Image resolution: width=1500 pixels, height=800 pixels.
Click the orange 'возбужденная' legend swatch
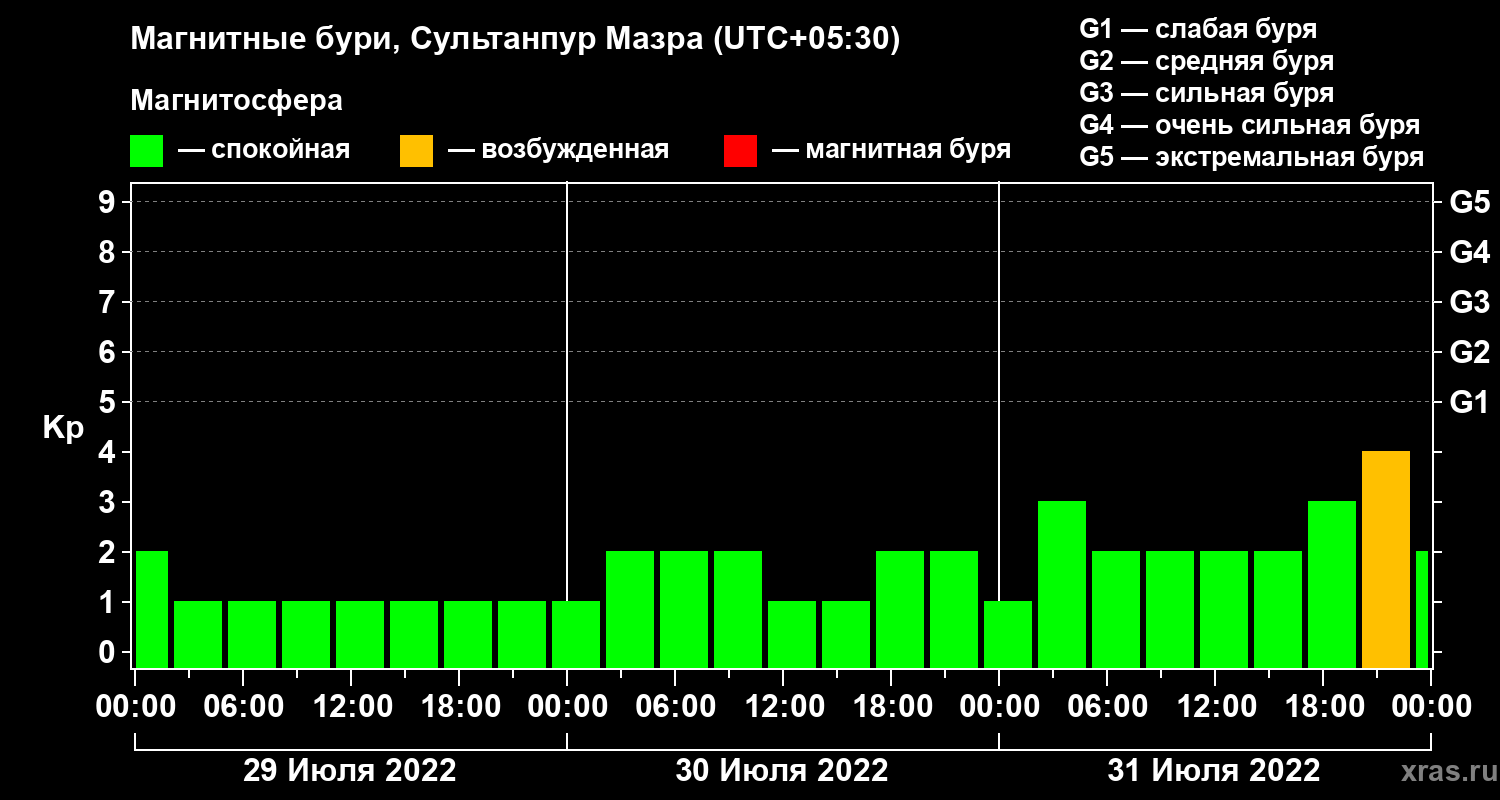pos(416,151)
